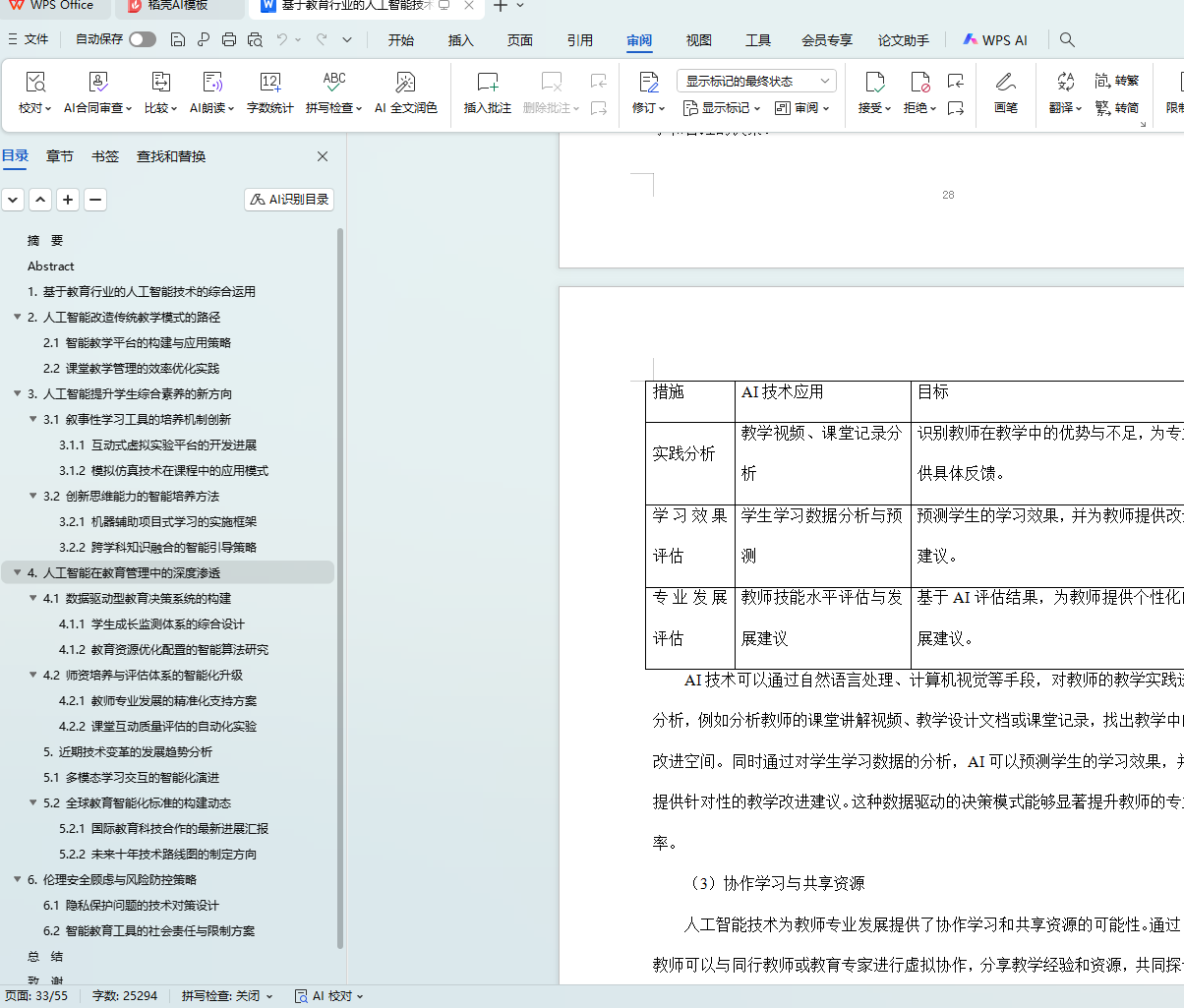This screenshot has width=1184, height=1008.
Task: Jump to heading 6.1 隐私保护问题的技术对策设计
Action: 142,906
